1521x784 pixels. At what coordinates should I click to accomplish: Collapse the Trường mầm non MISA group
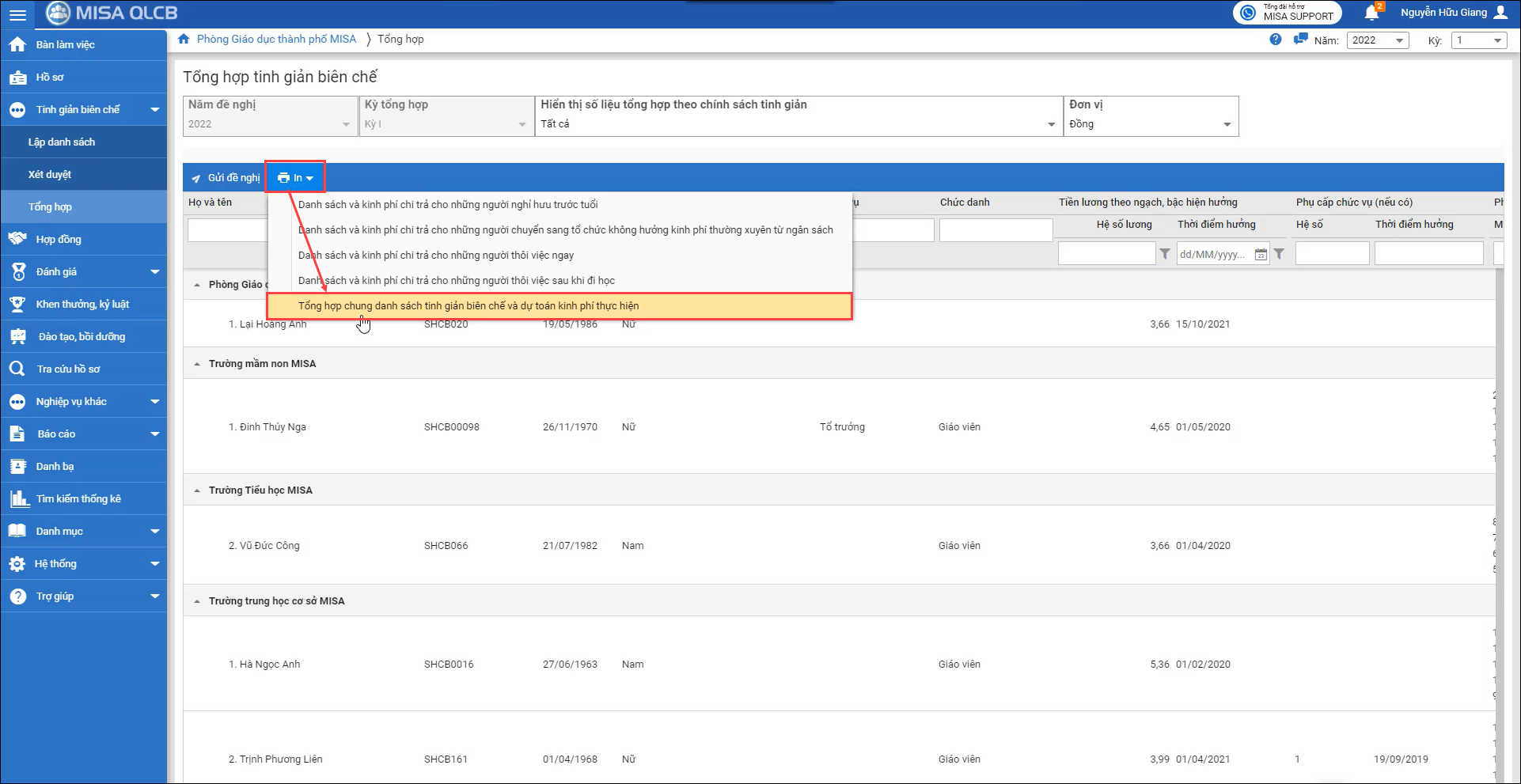pos(197,364)
